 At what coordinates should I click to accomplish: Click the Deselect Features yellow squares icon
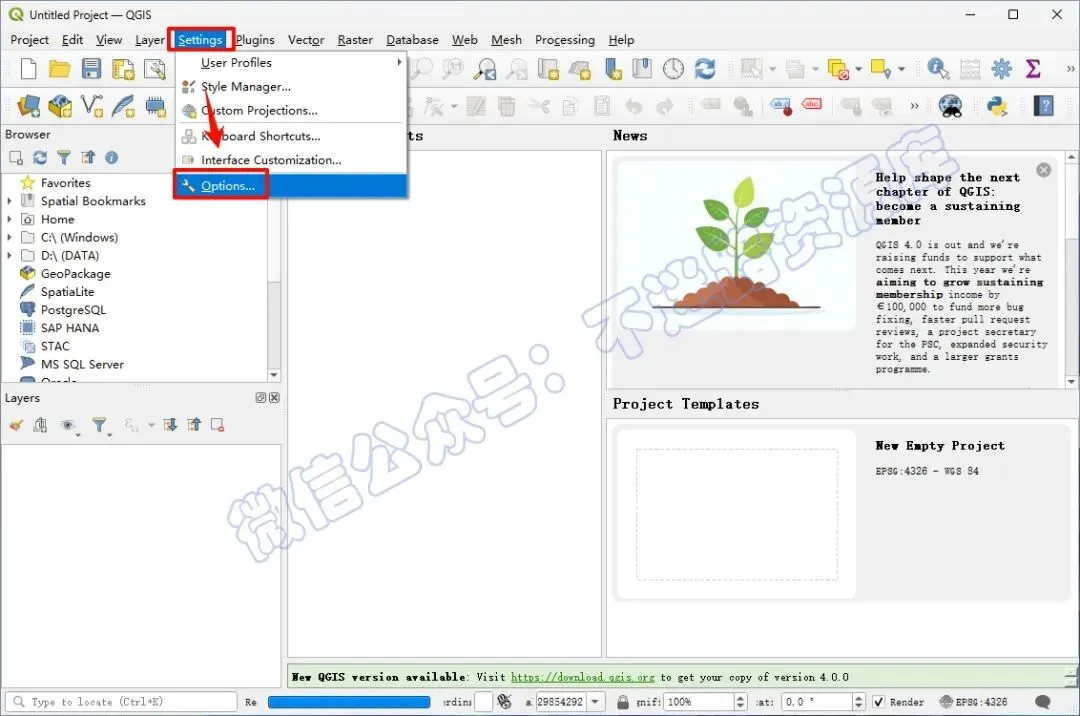pos(838,70)
